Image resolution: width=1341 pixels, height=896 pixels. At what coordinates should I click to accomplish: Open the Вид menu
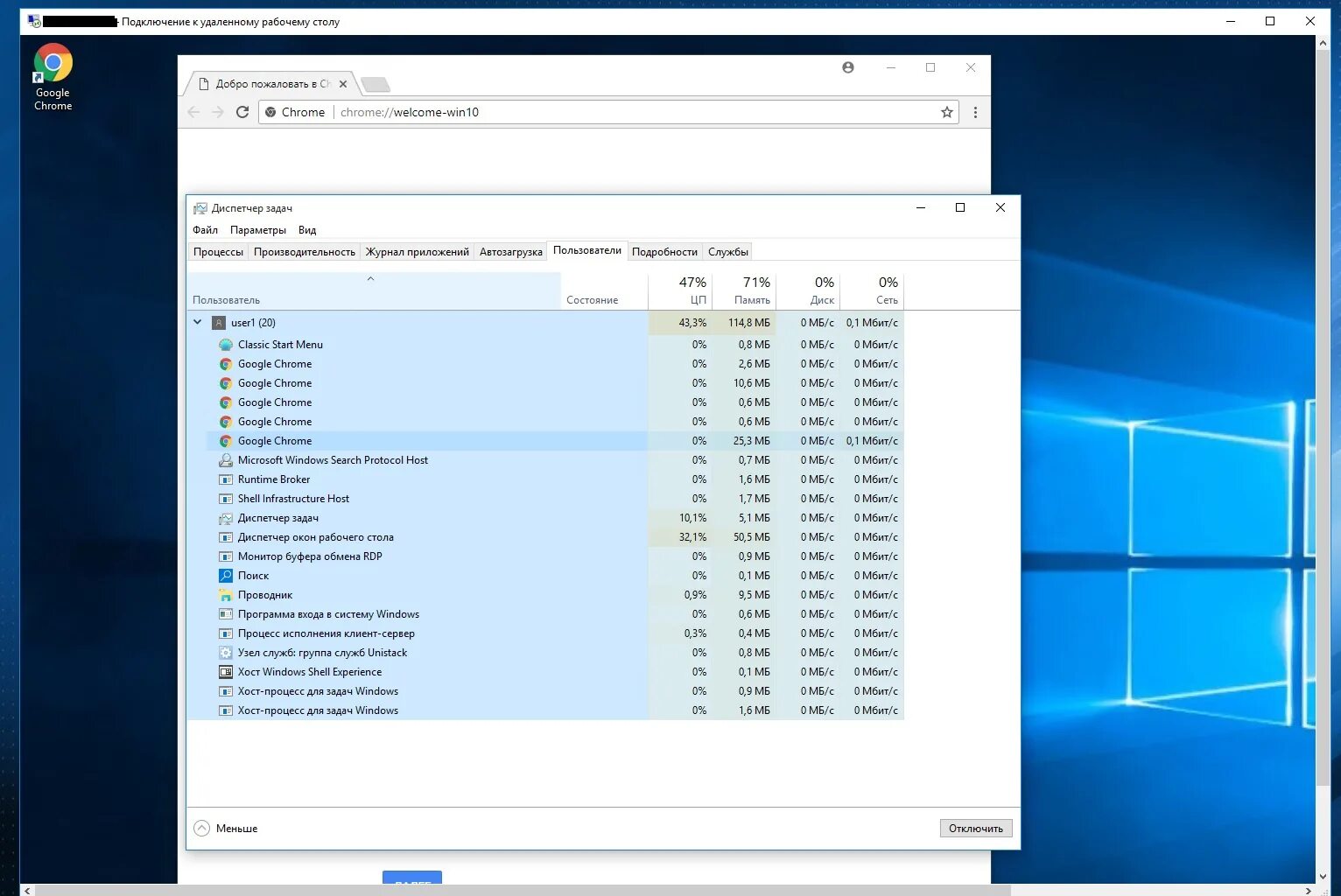pyautogui.click(x=307, y=230)
